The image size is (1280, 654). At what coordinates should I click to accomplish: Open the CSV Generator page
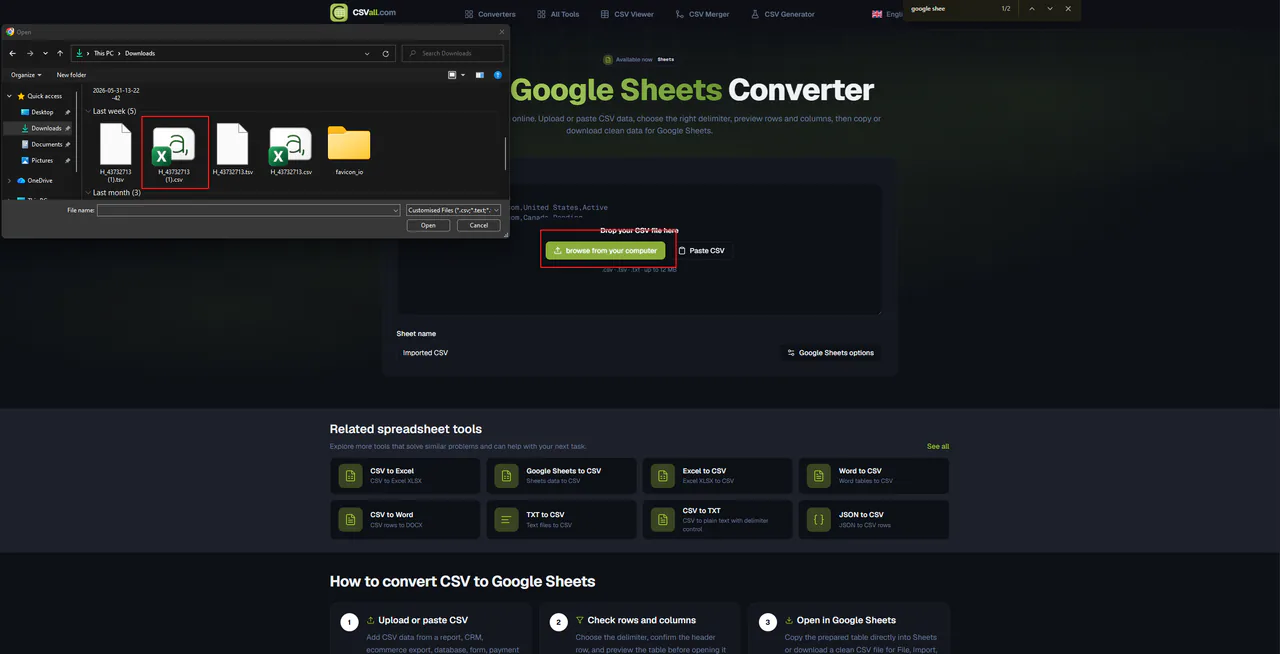coord(782,14)
